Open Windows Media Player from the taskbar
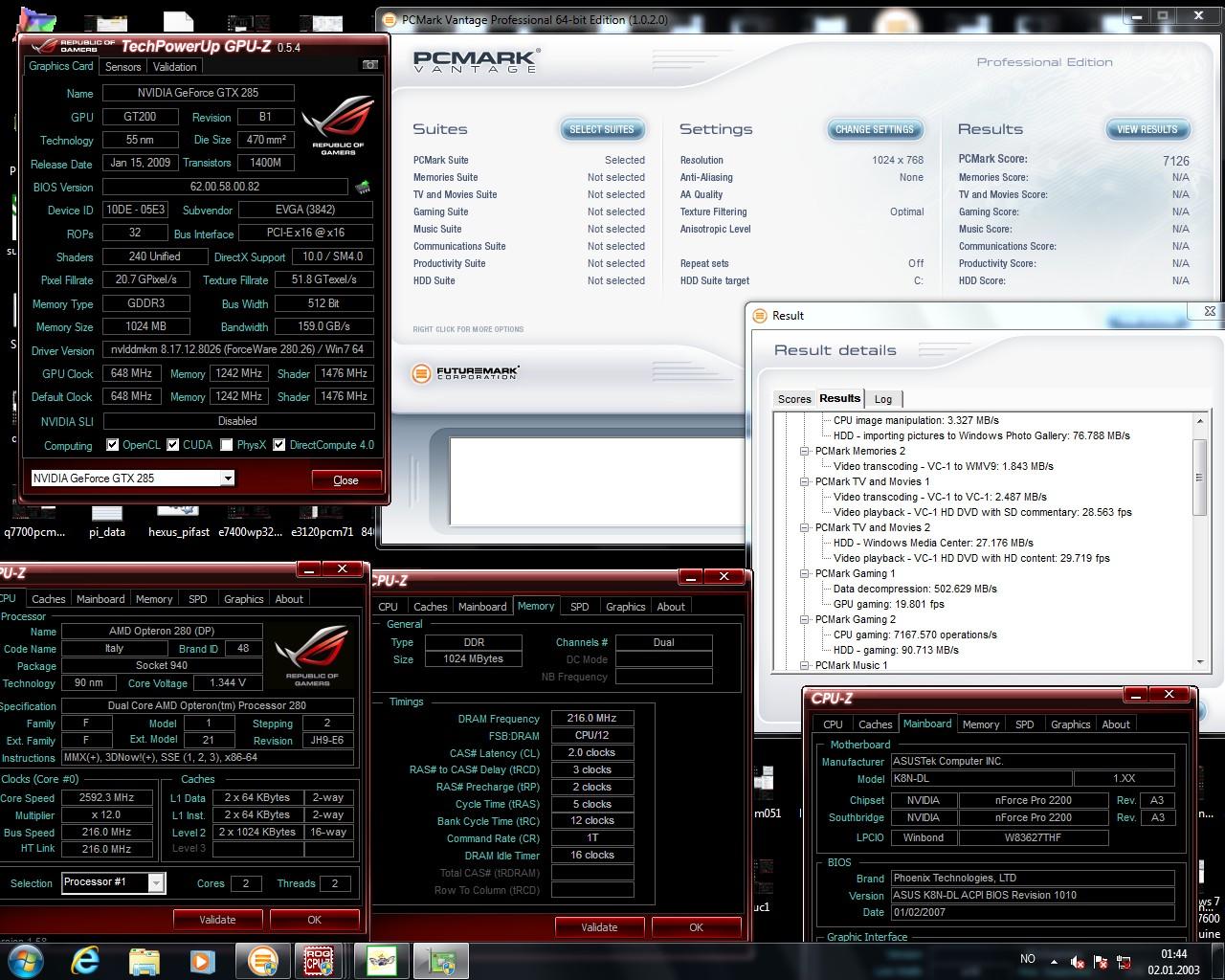 (x=202, y=961)
